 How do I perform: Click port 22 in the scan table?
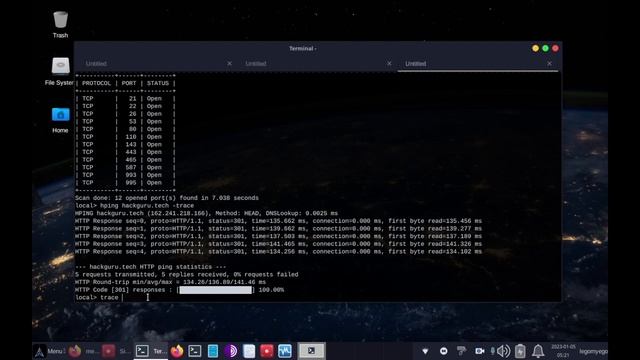tap(132, 106)
